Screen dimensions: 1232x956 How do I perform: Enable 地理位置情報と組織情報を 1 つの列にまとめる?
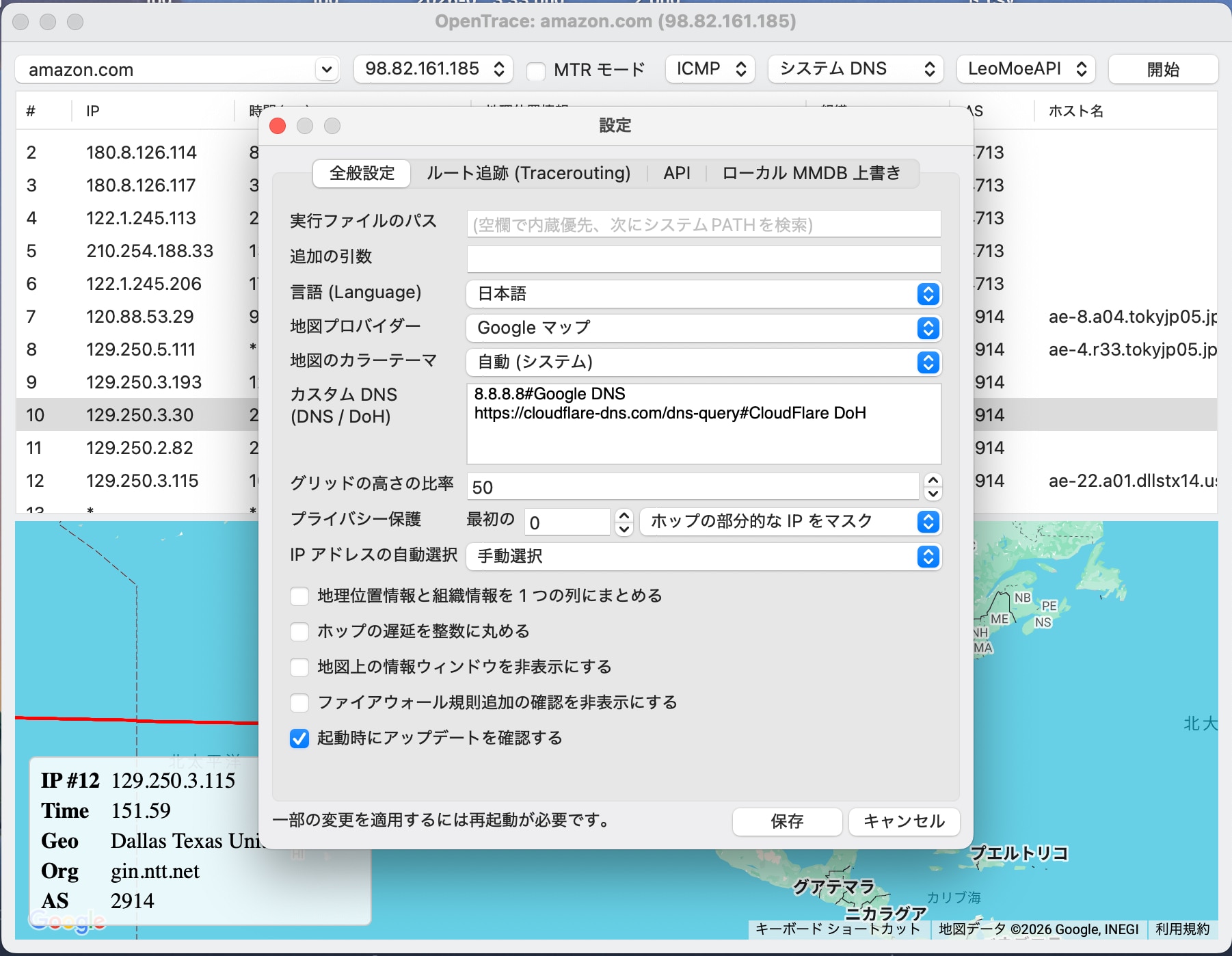(299, 596)
